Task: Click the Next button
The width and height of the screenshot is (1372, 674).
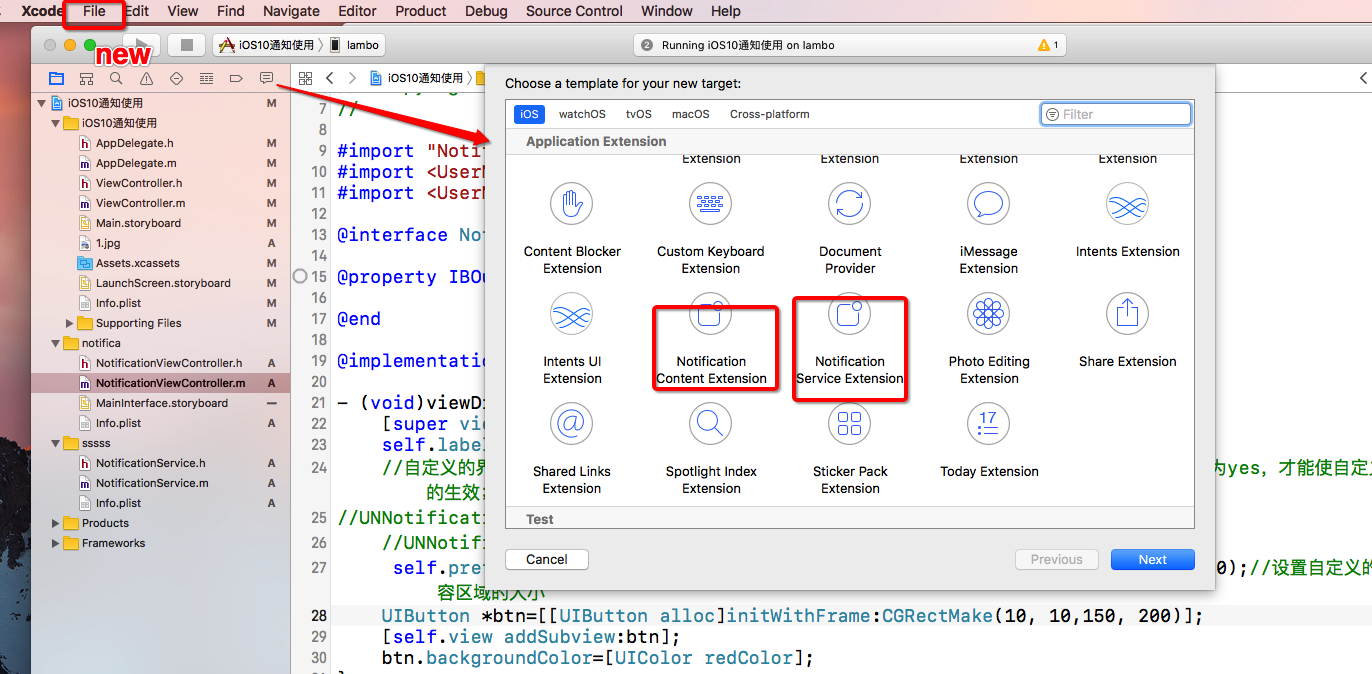Action: click(x=1152, y=560)
